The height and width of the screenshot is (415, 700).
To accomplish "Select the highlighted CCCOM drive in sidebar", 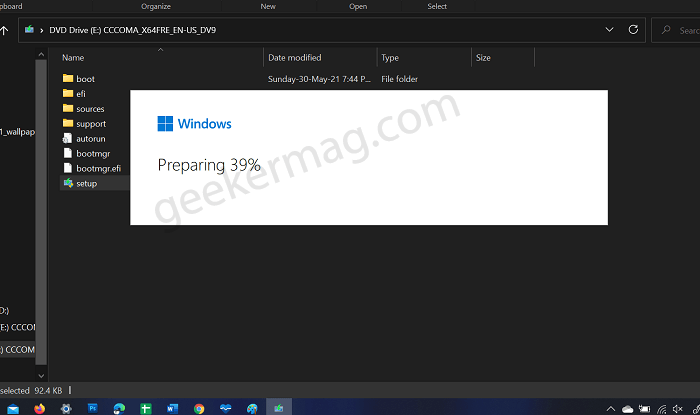I will tap(17, 349).
